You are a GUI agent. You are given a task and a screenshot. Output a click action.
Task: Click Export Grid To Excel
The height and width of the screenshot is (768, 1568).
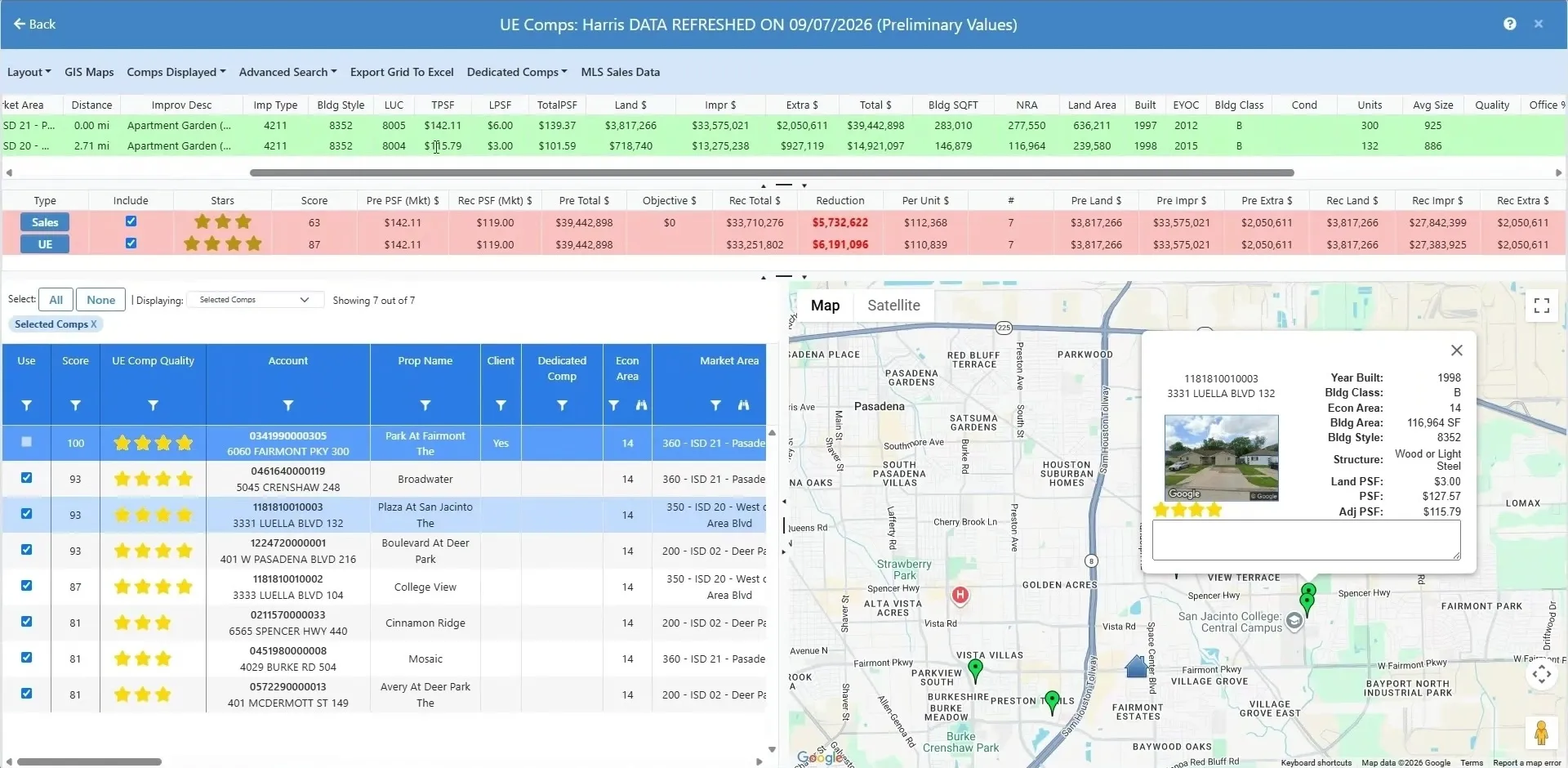pos(402,72)
